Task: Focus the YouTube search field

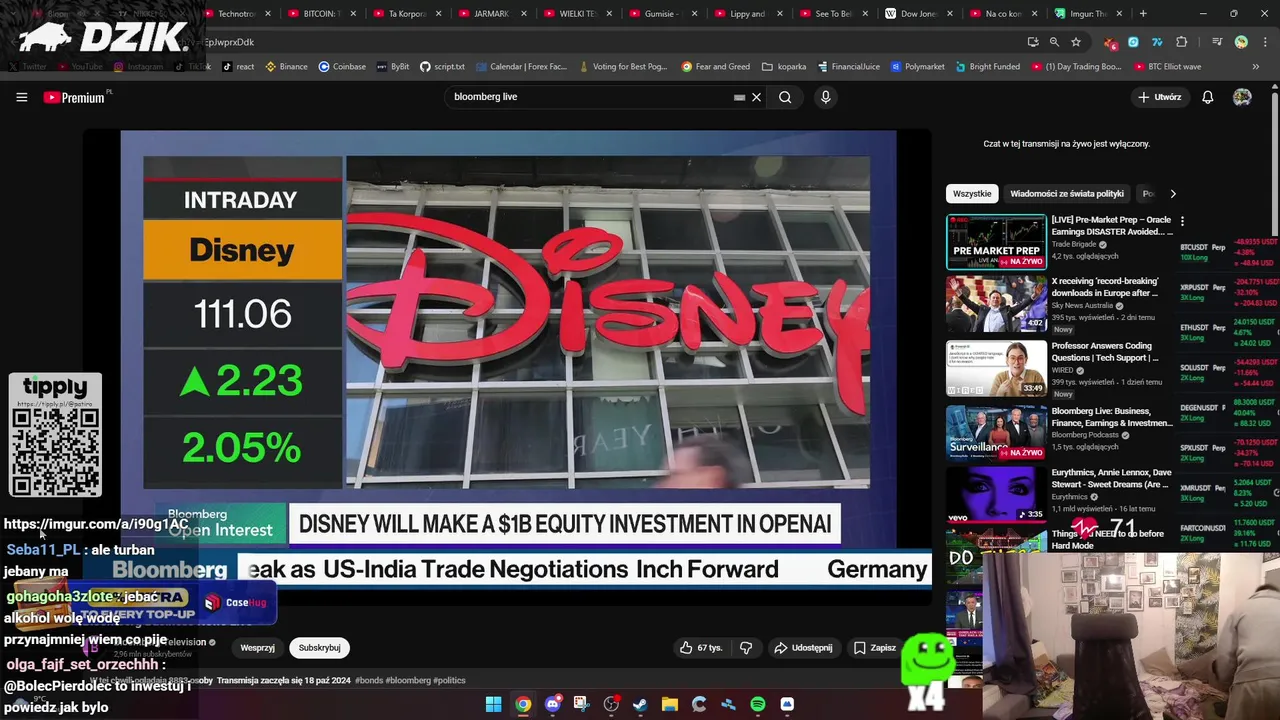Action: click(590, 97)
